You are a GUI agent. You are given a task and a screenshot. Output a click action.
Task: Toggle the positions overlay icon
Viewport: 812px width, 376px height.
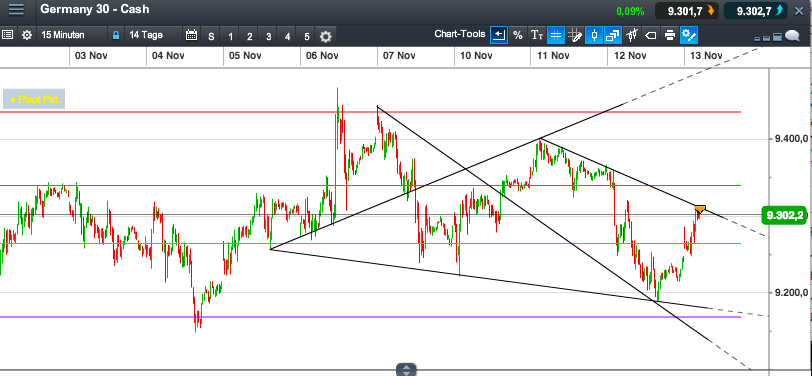coord(613,35)
